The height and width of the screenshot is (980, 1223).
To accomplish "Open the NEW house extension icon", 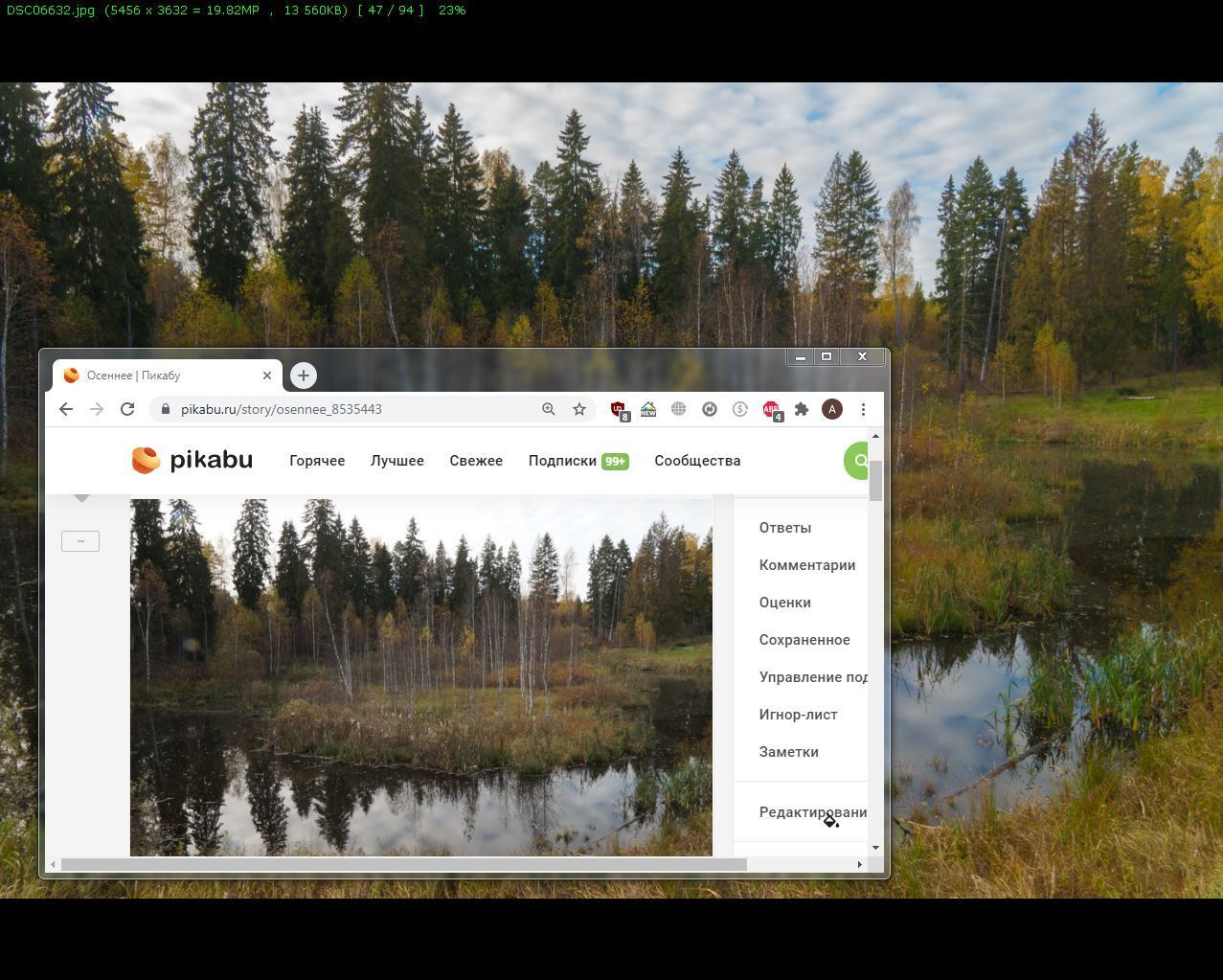I will 648,409.
